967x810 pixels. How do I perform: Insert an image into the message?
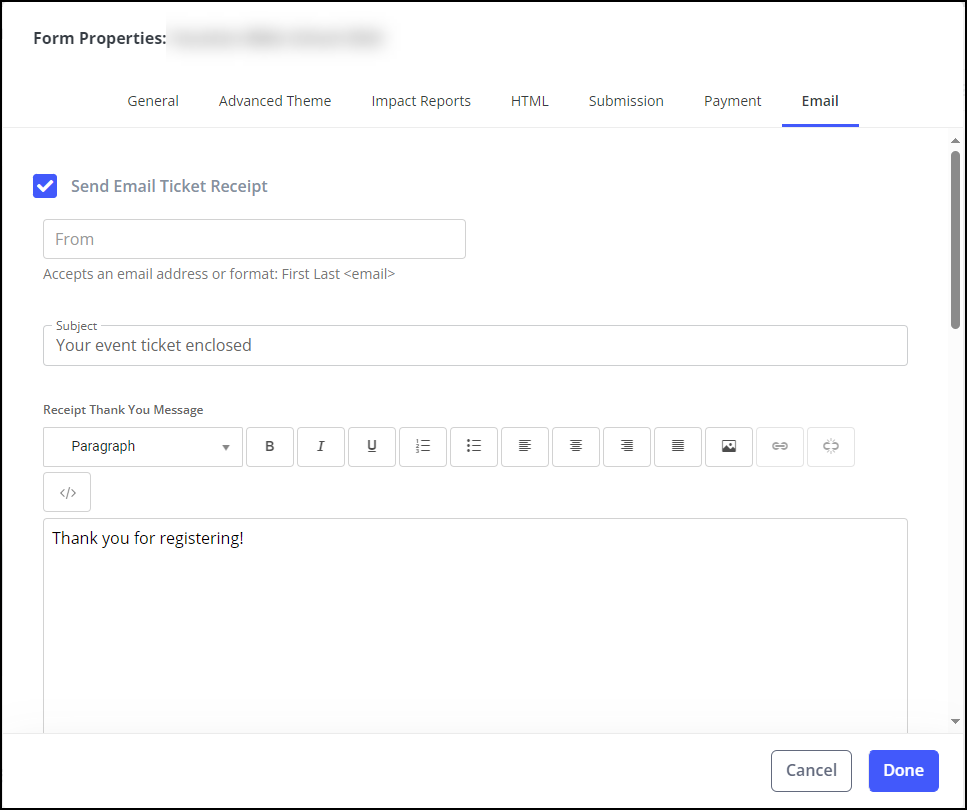(x=729, y=447)
